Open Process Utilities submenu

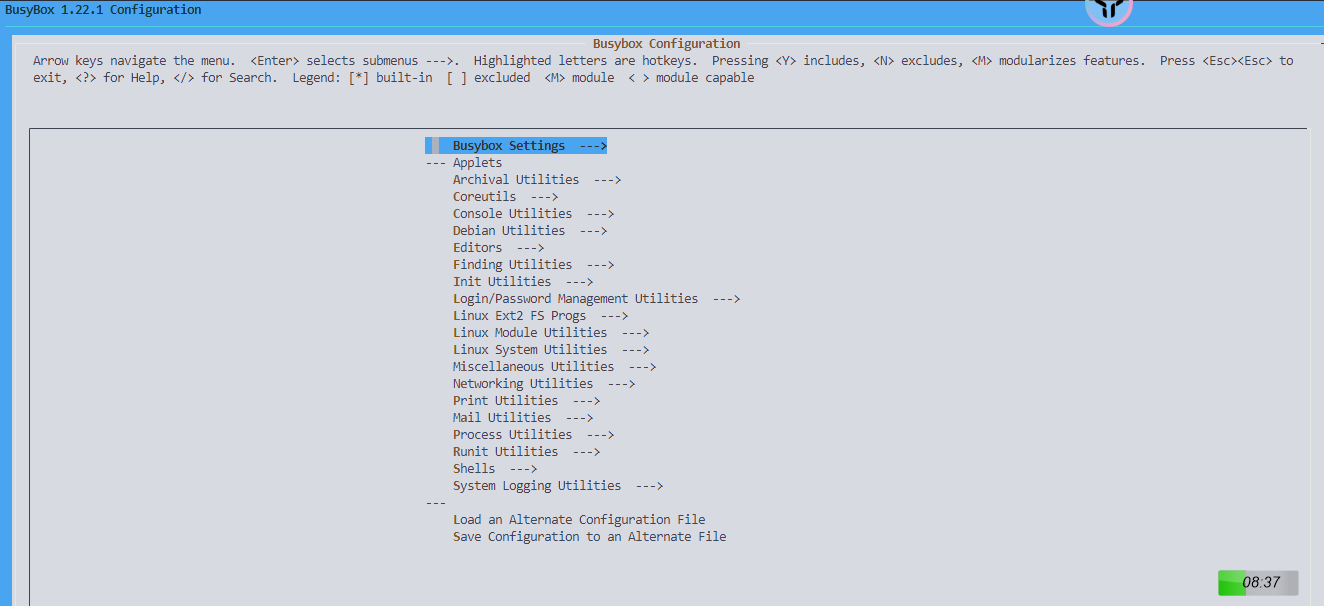click(533, 435)
